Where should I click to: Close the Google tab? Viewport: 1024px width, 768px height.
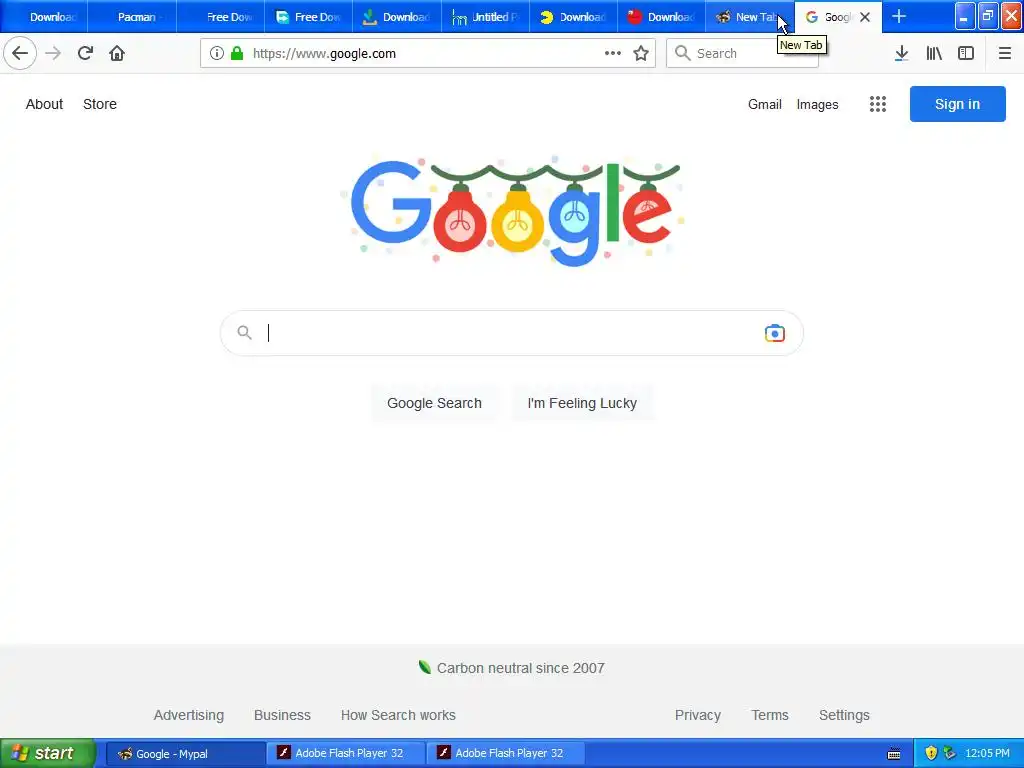[865, 17]
